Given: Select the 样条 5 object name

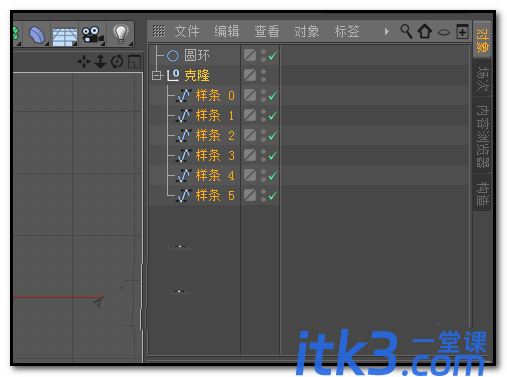Looking at the screenshot, I should tap(215, 196).
